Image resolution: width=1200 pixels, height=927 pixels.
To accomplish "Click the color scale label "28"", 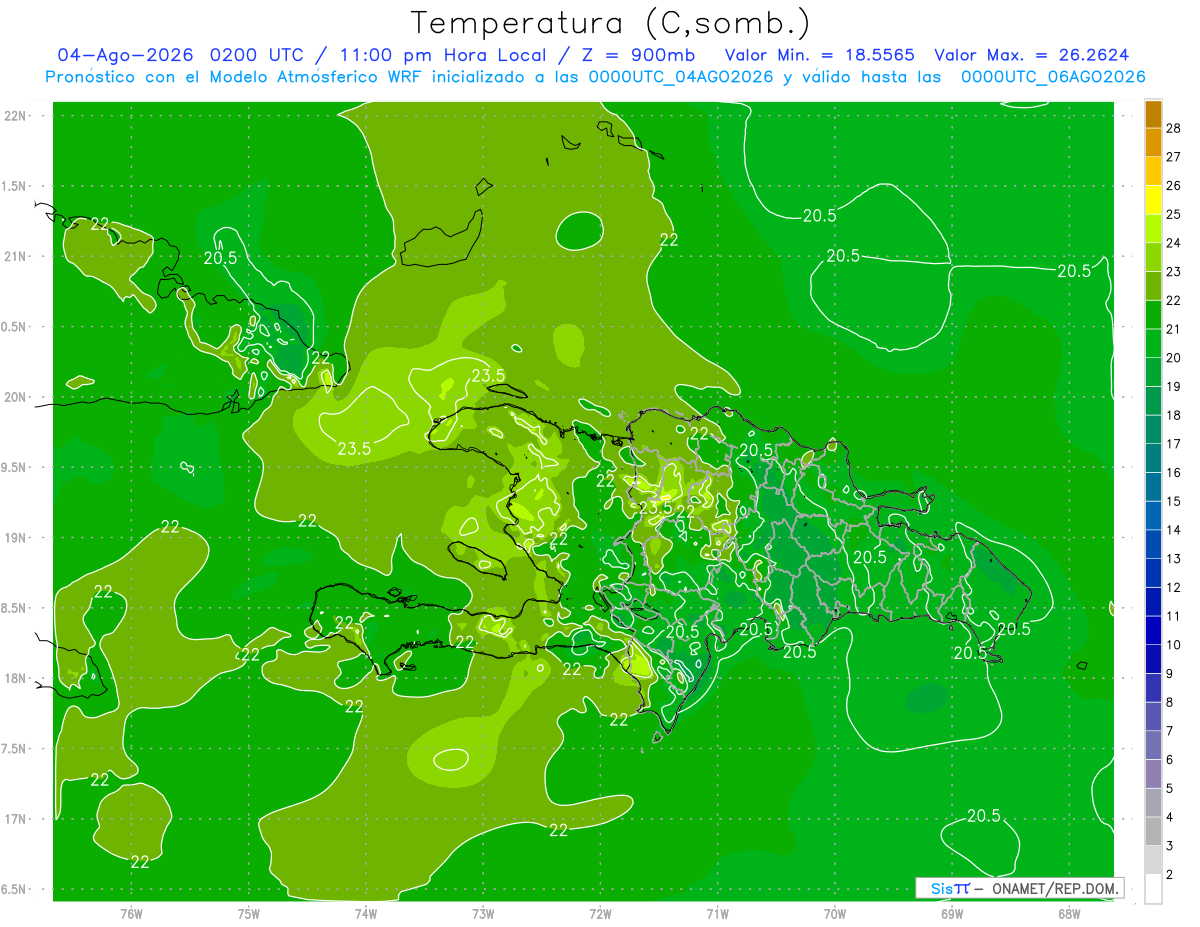I will click(x=1174, y=129).
